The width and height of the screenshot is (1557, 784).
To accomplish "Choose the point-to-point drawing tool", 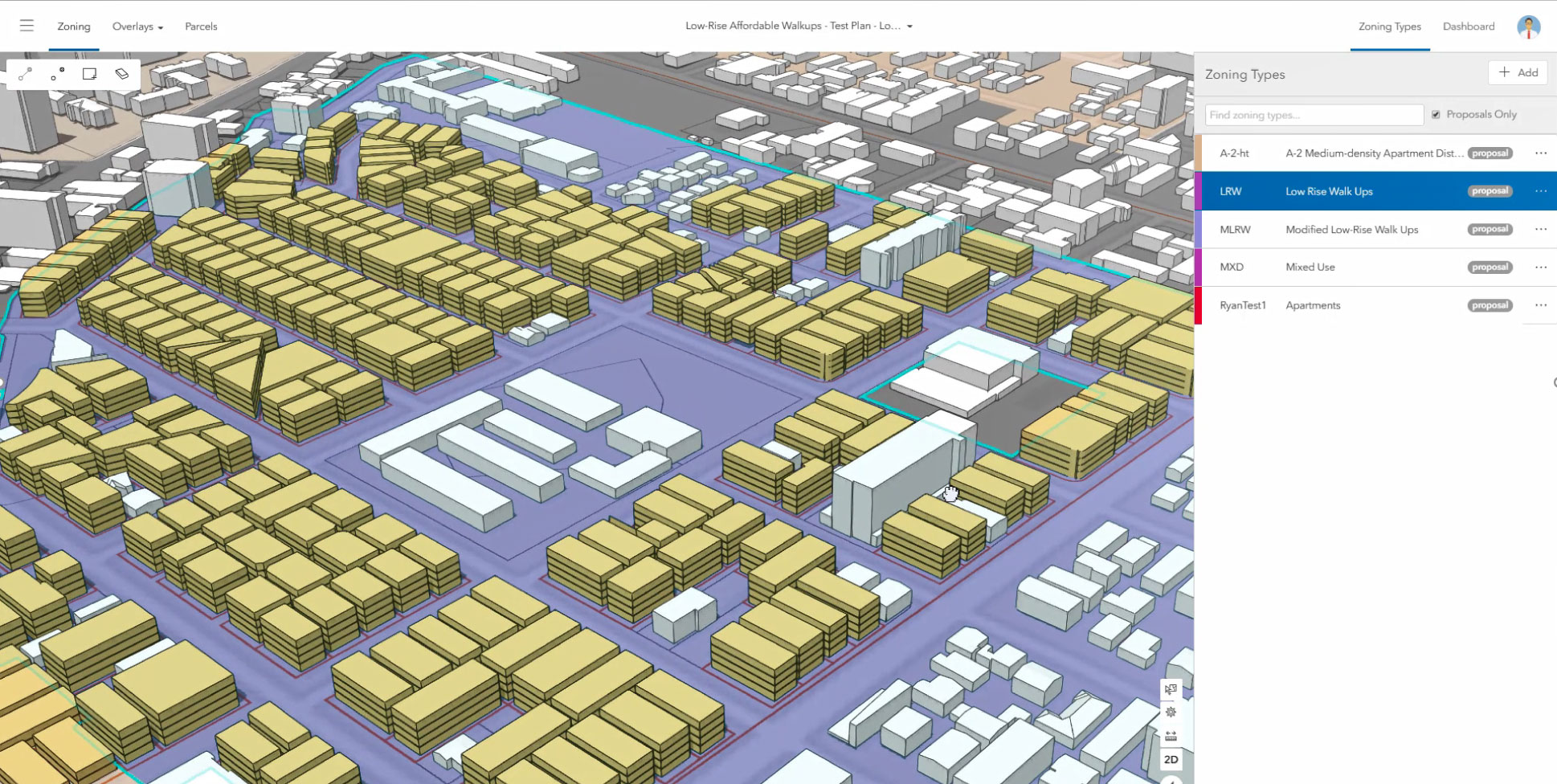I will [x=57, y=75].
